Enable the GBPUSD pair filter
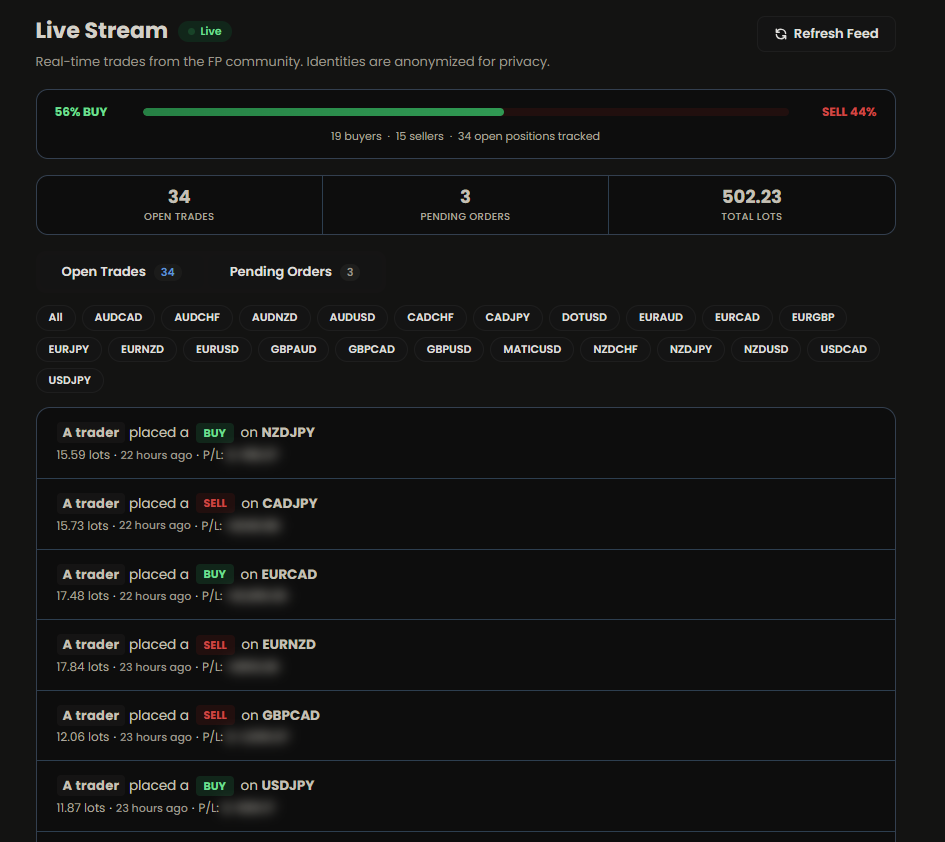Image resolution: width=945 pixels, height=842 pixels. (x=448, y=350)
